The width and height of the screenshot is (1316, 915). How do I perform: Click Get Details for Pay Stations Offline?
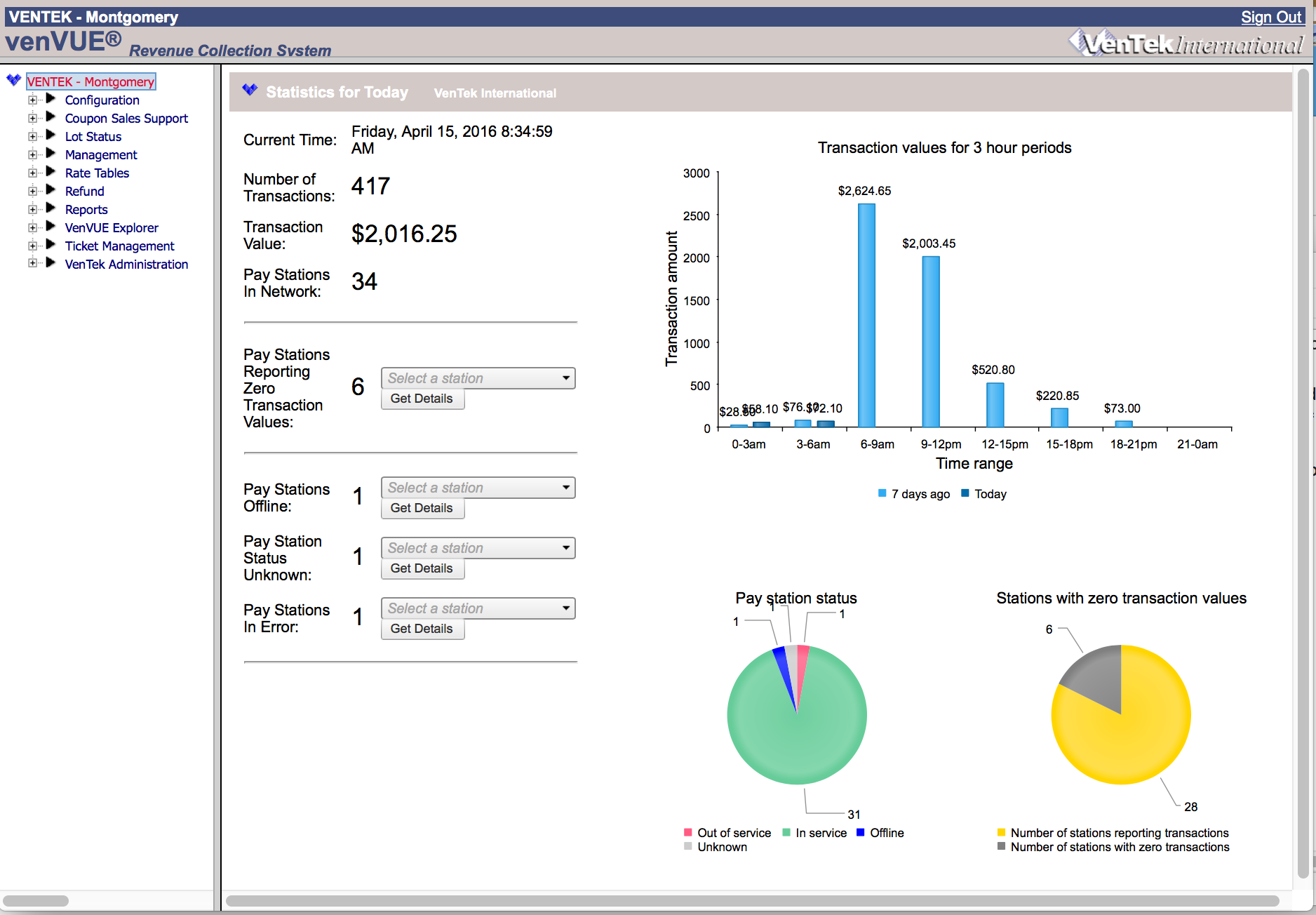point(422,508)
